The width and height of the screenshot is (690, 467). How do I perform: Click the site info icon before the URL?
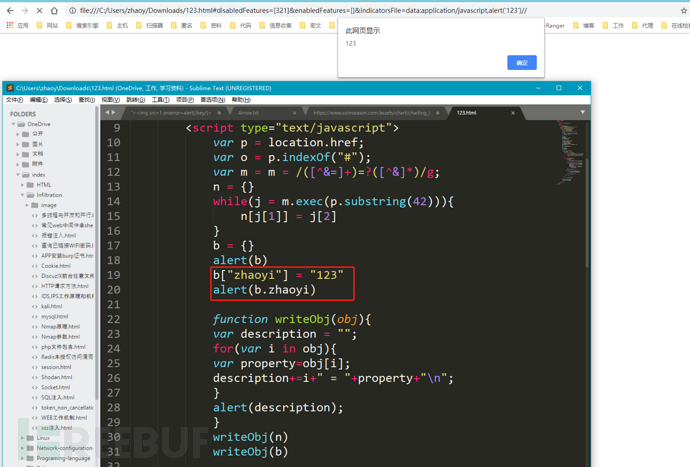[73, 11]
